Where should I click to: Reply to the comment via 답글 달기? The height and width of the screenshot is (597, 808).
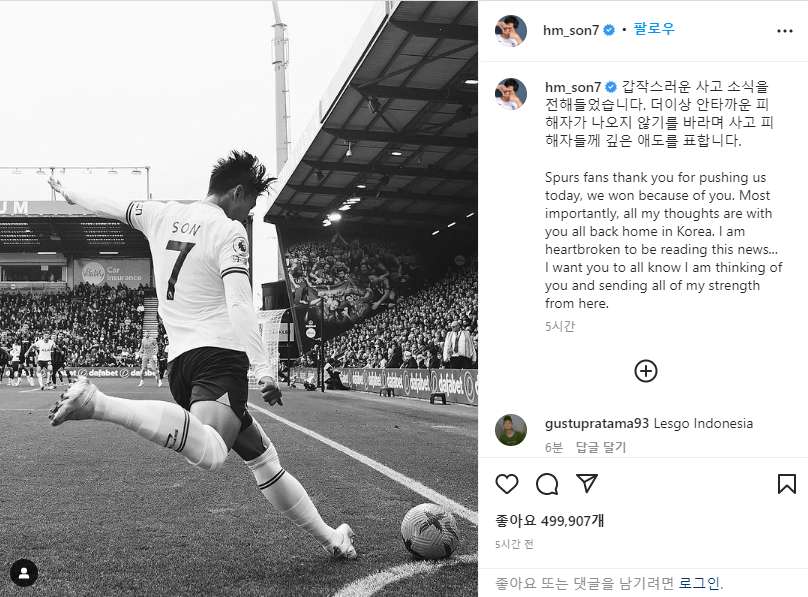tap(601, 447)
